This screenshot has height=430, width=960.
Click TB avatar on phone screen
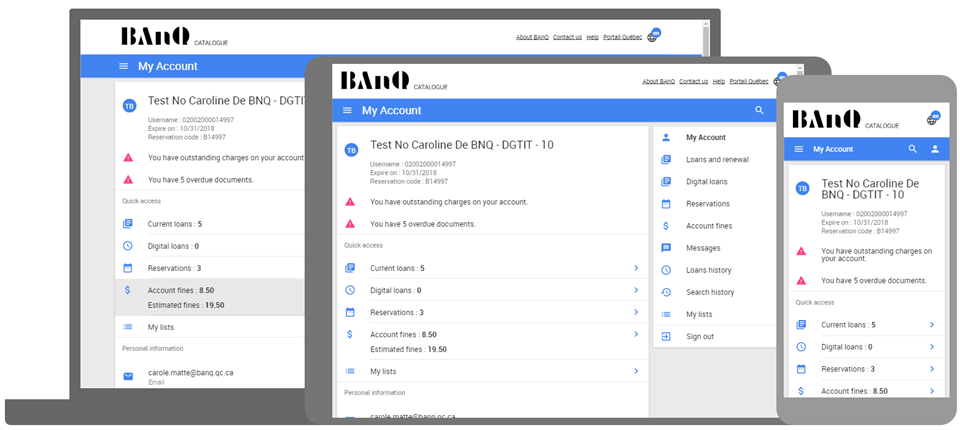coord(802,189)
